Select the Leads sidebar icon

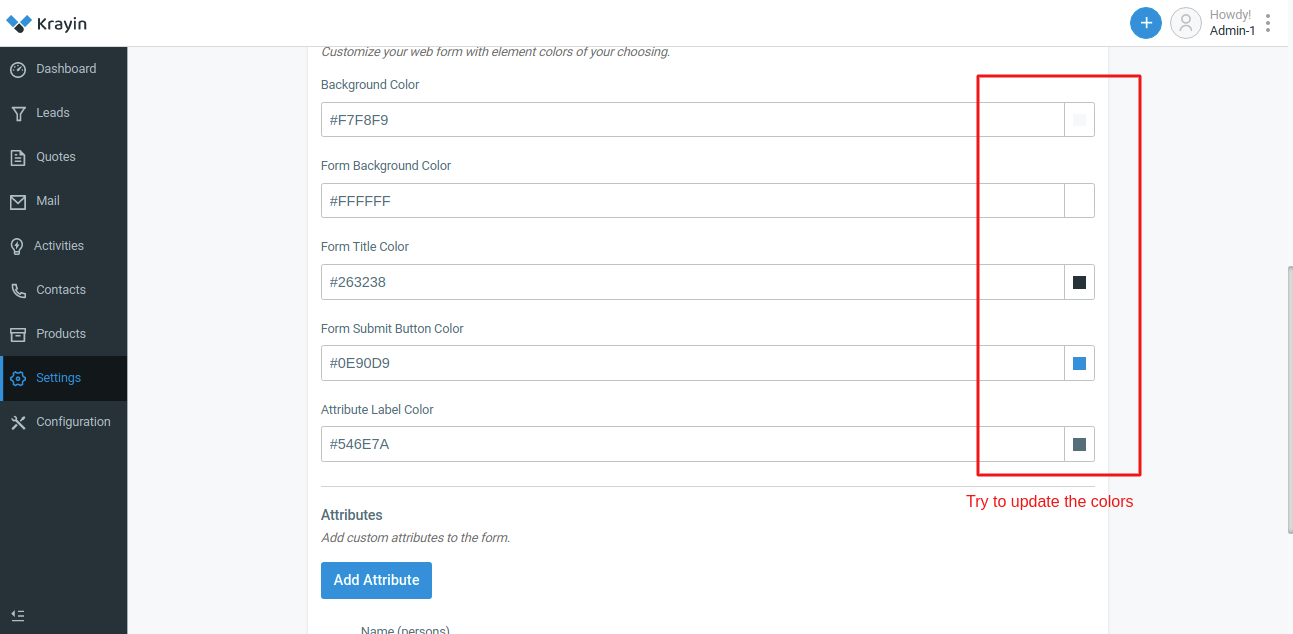(20, 112)
